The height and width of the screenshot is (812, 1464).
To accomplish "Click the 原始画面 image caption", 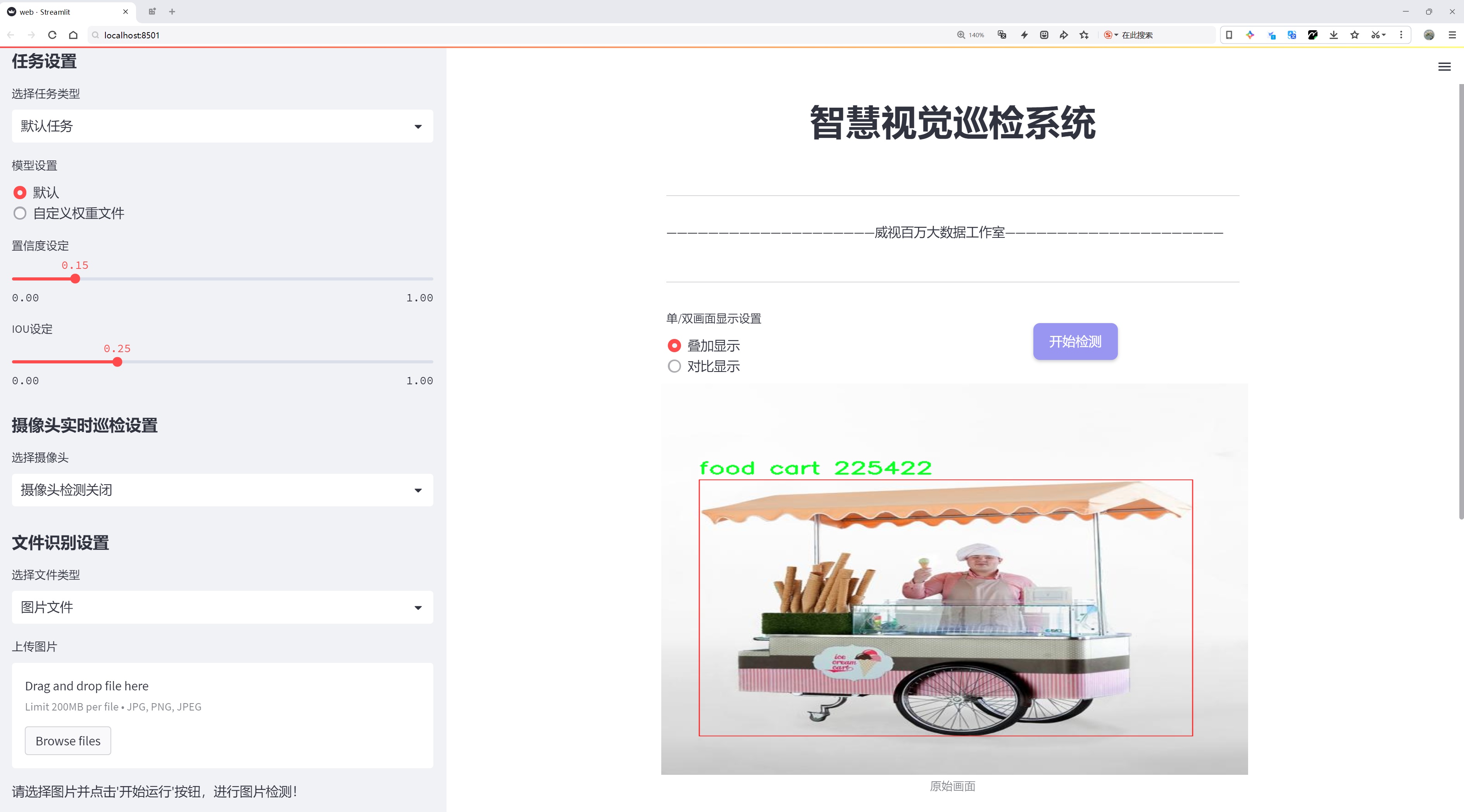I will point(952,786).
